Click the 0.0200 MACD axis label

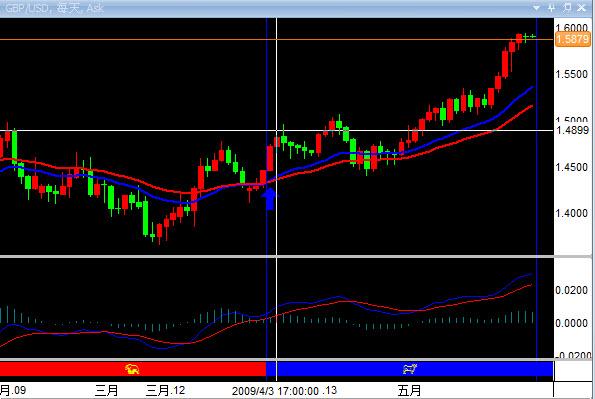571,290
